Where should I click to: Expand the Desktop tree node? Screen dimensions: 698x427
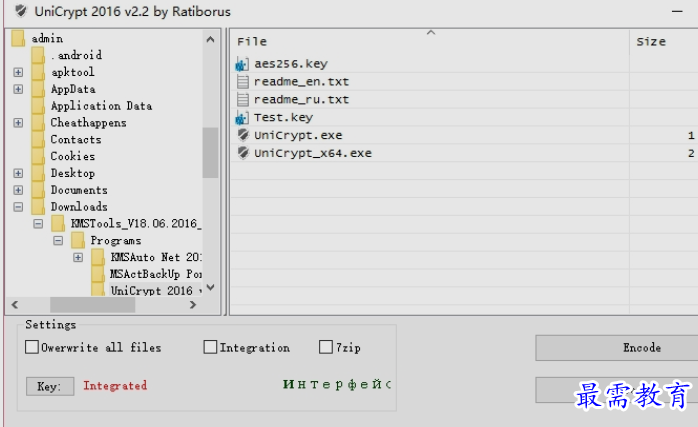pyautogui.click(x=18, y=173)
